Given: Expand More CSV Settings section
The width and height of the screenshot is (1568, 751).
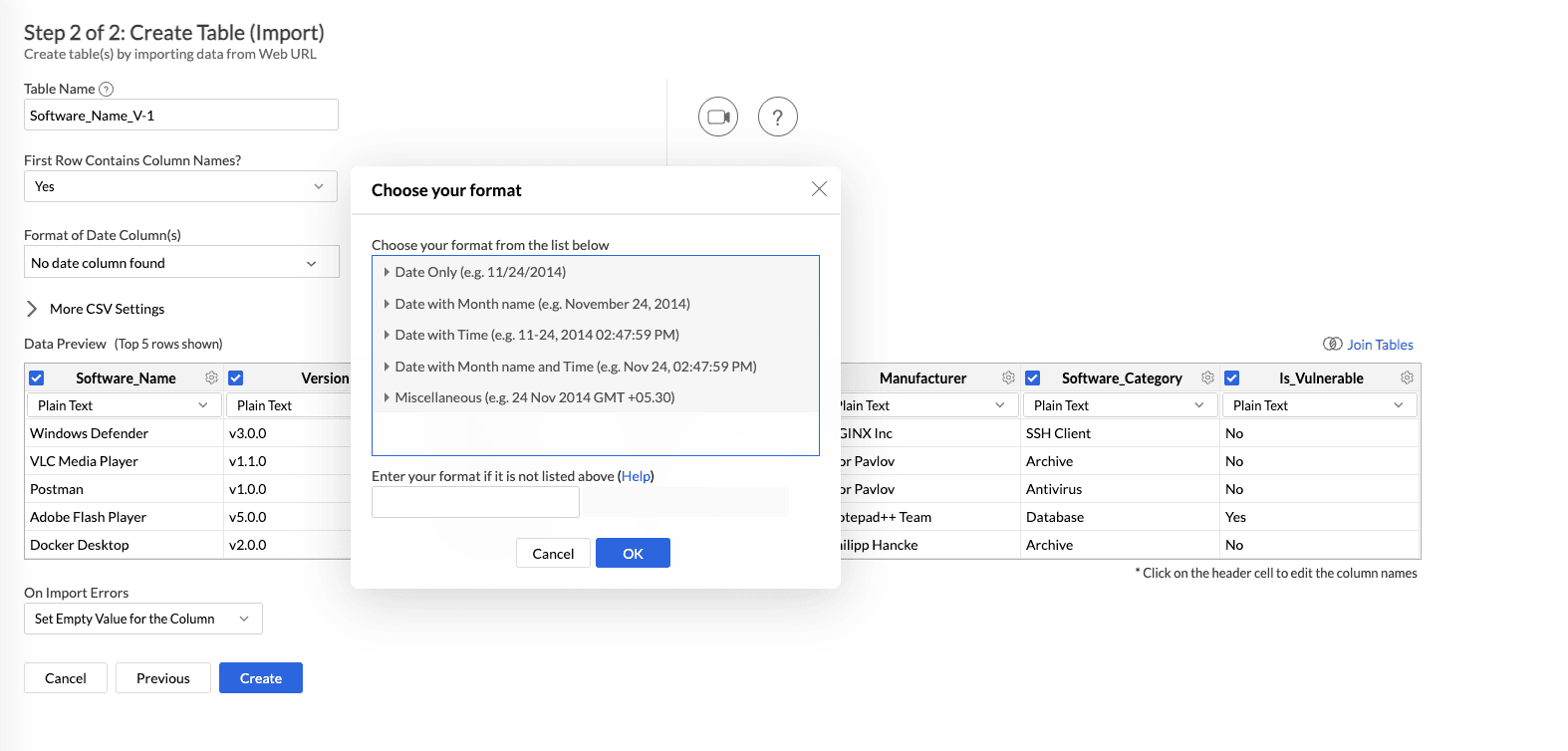Looking at the screenshot, I should click(32, 309).
